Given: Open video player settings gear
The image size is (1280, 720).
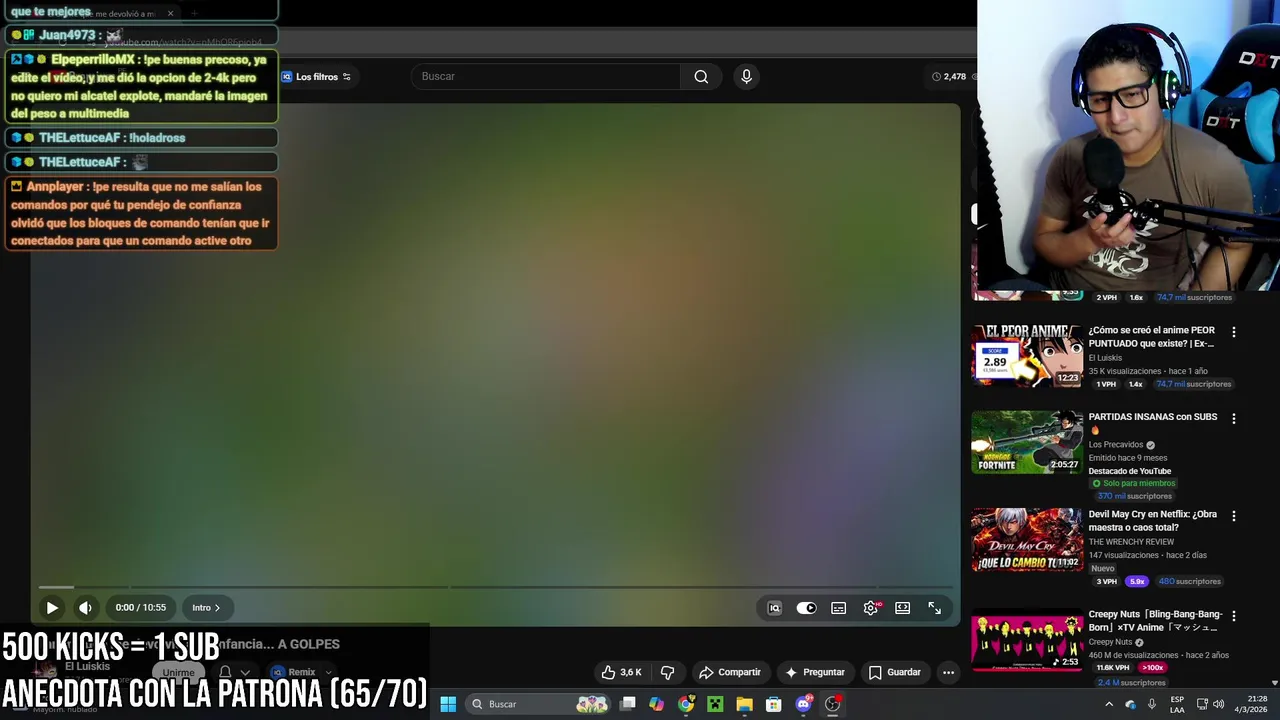Looking at the screenshot, I should click(x=871, y=608).
